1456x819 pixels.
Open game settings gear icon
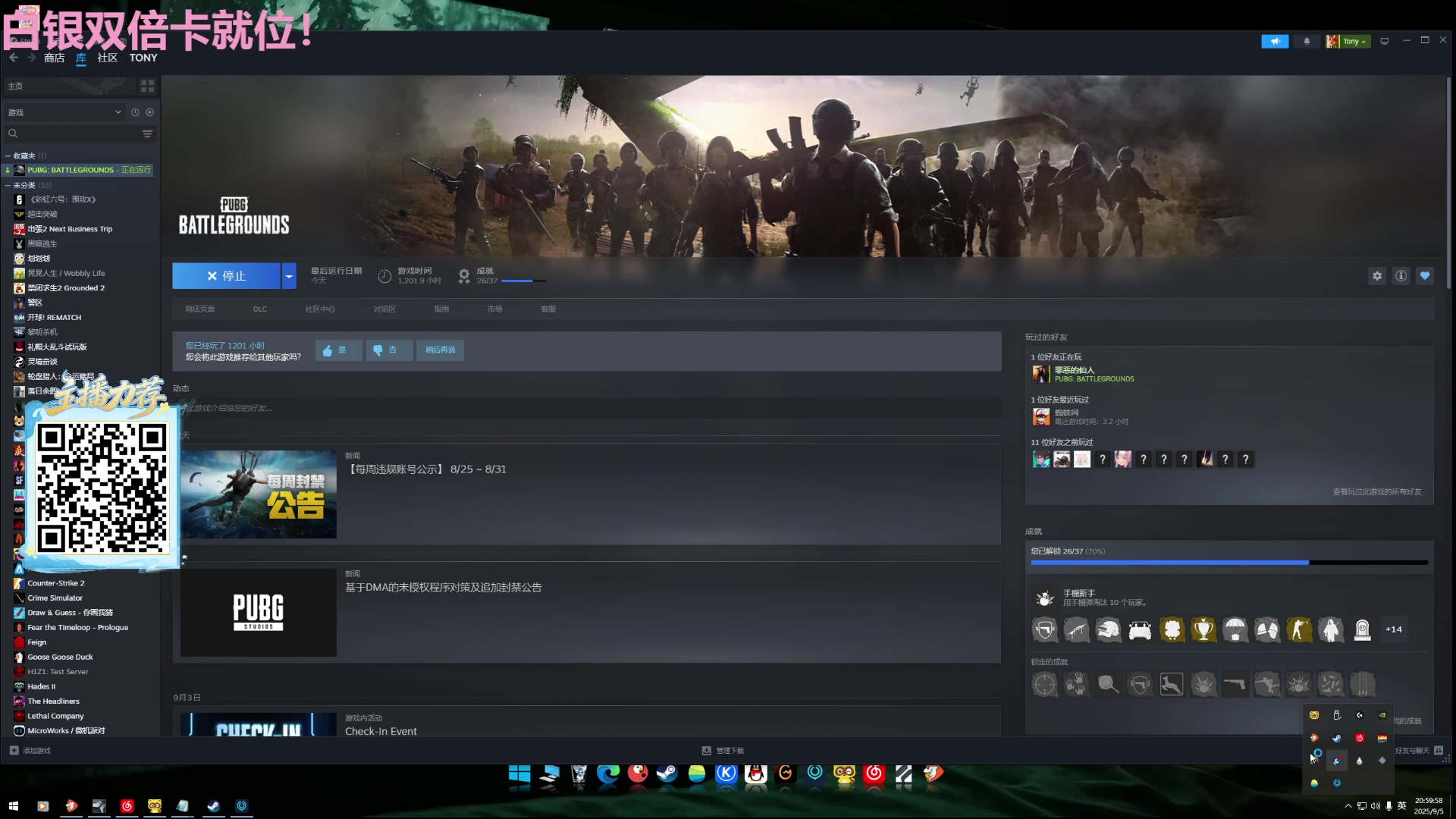[x=1377, y=276]
